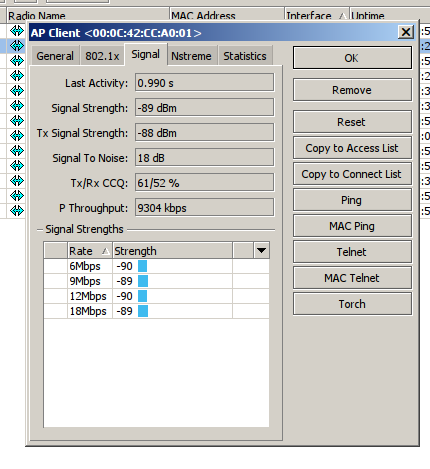The height and width of the screenshot is (469, 430).
Task: Click the bottom cyan client icon in list
Action: click(17, 210)
